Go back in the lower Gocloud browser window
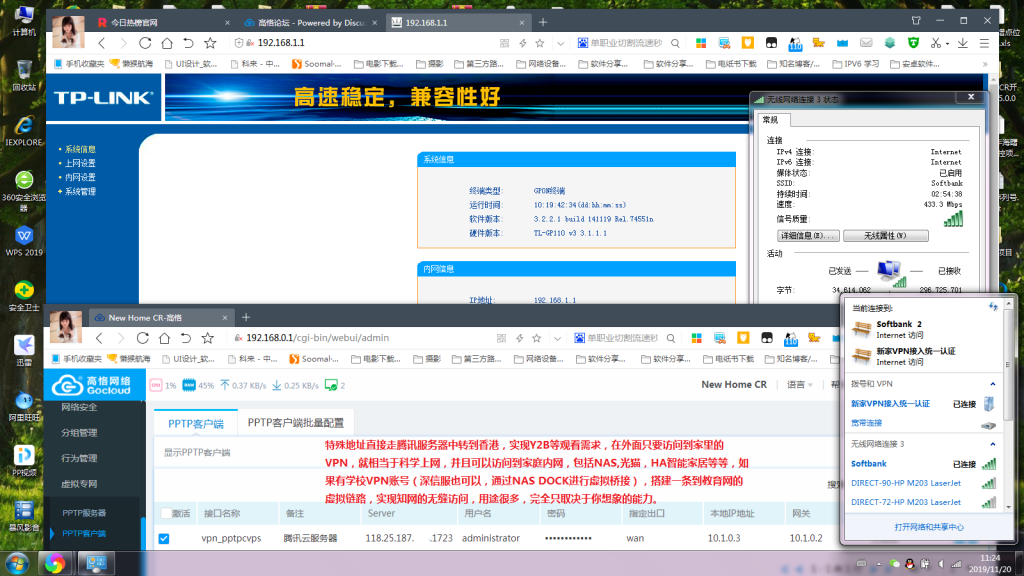Viewport: 1024px width, 576px height. pyautogui.click(x=99, y=338)
